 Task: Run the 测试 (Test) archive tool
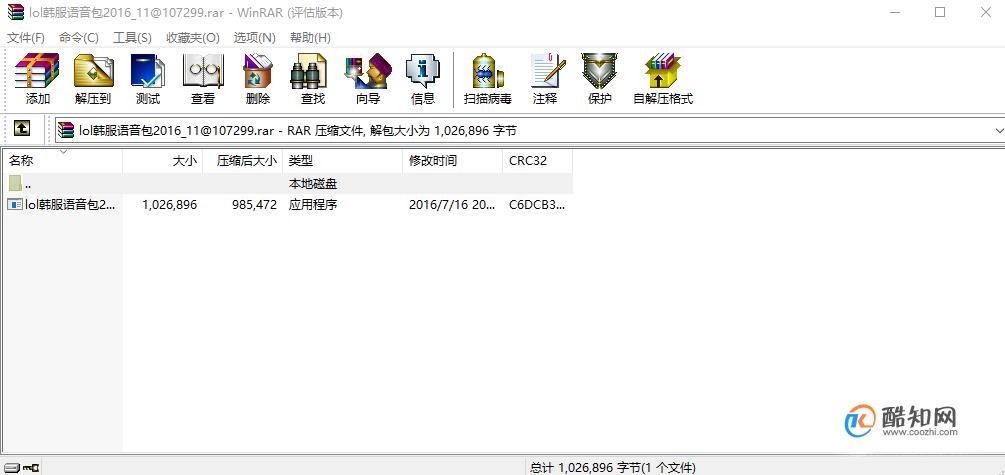click(148, 71)
